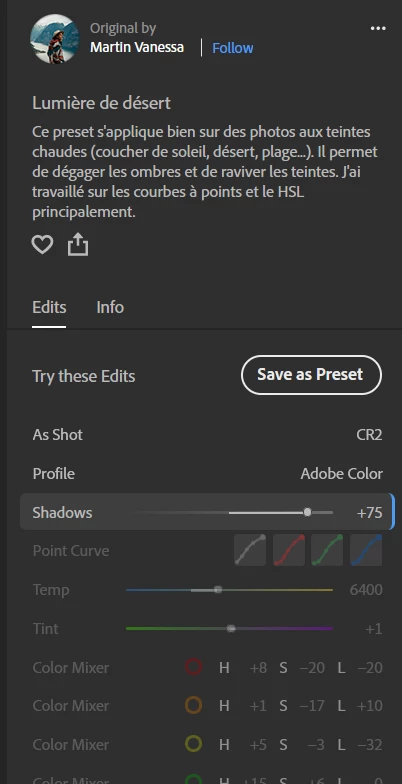Select the Profile Adobe Color row

click(208, 473)
